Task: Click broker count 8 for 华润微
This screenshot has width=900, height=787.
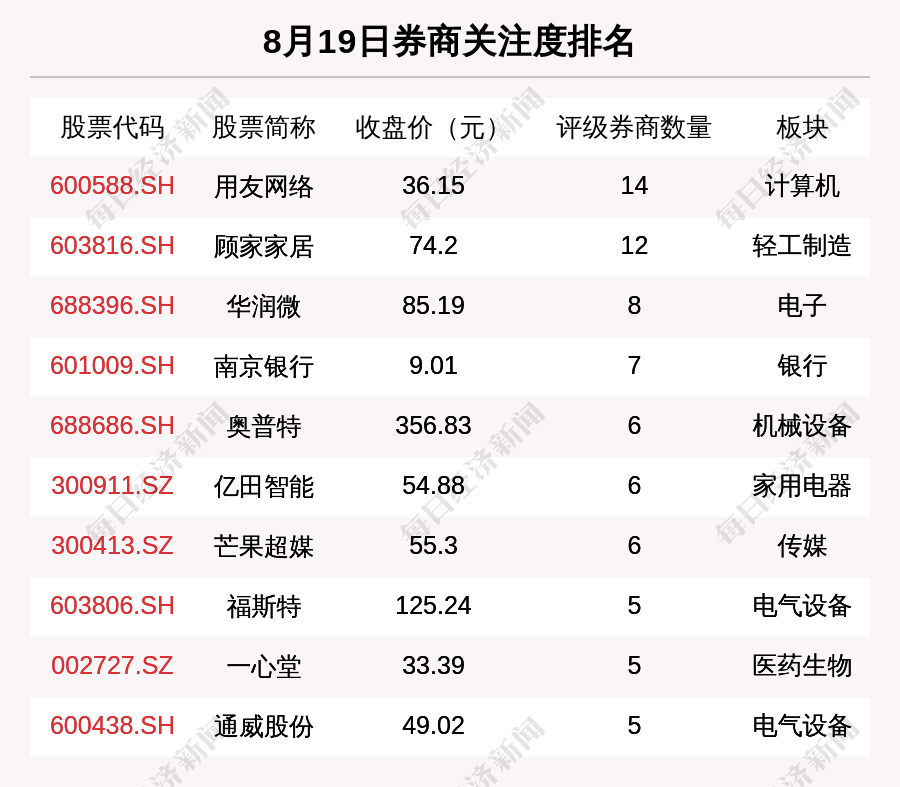Action: click(634, 305)
